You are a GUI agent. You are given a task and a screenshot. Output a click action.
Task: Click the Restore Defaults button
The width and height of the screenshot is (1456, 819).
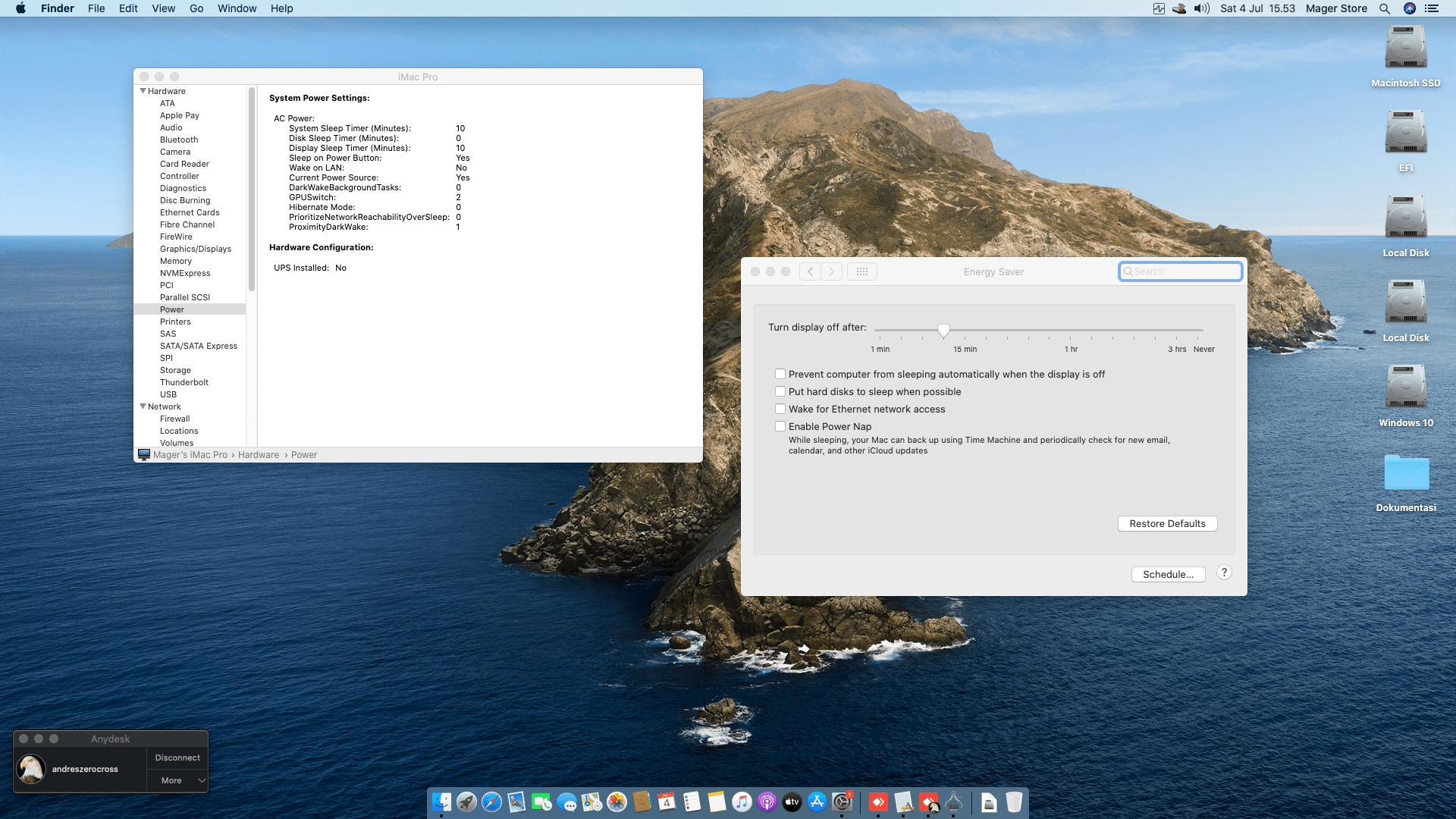click(1167, 524)
